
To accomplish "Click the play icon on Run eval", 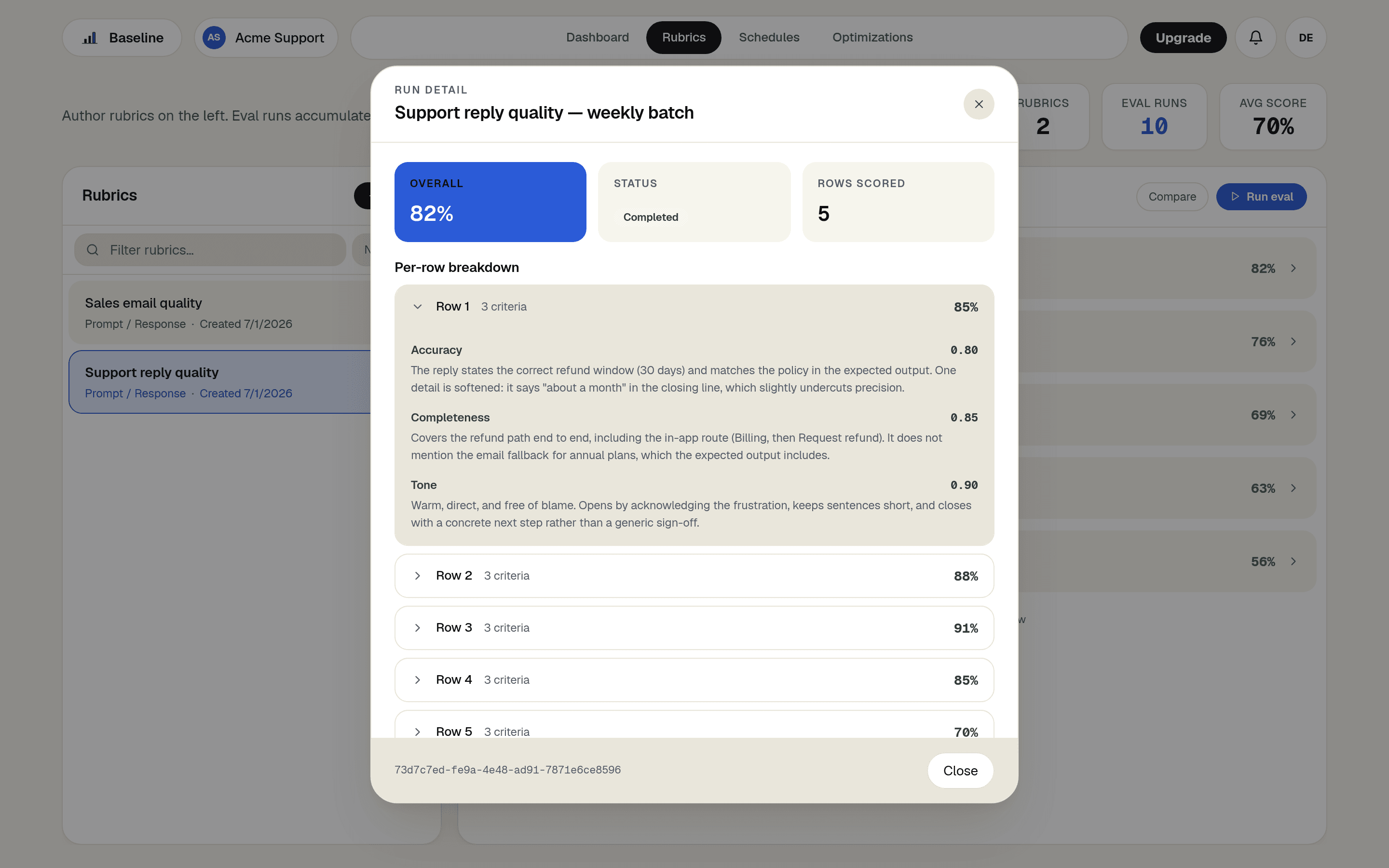I will pyautogui.click(x=1235, y=197).
